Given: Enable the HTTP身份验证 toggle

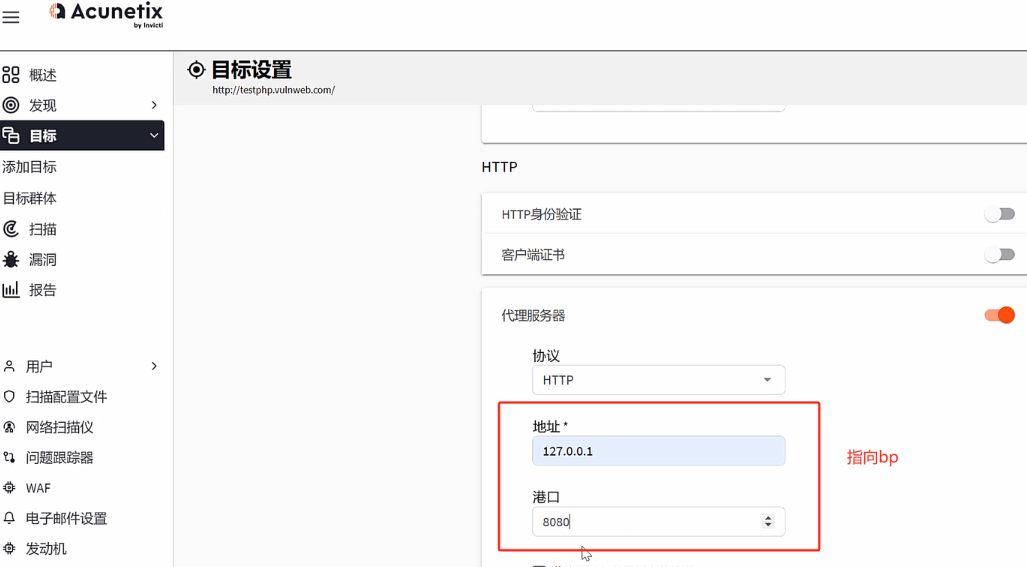Looking at the screenshot, I should point(999,214).
